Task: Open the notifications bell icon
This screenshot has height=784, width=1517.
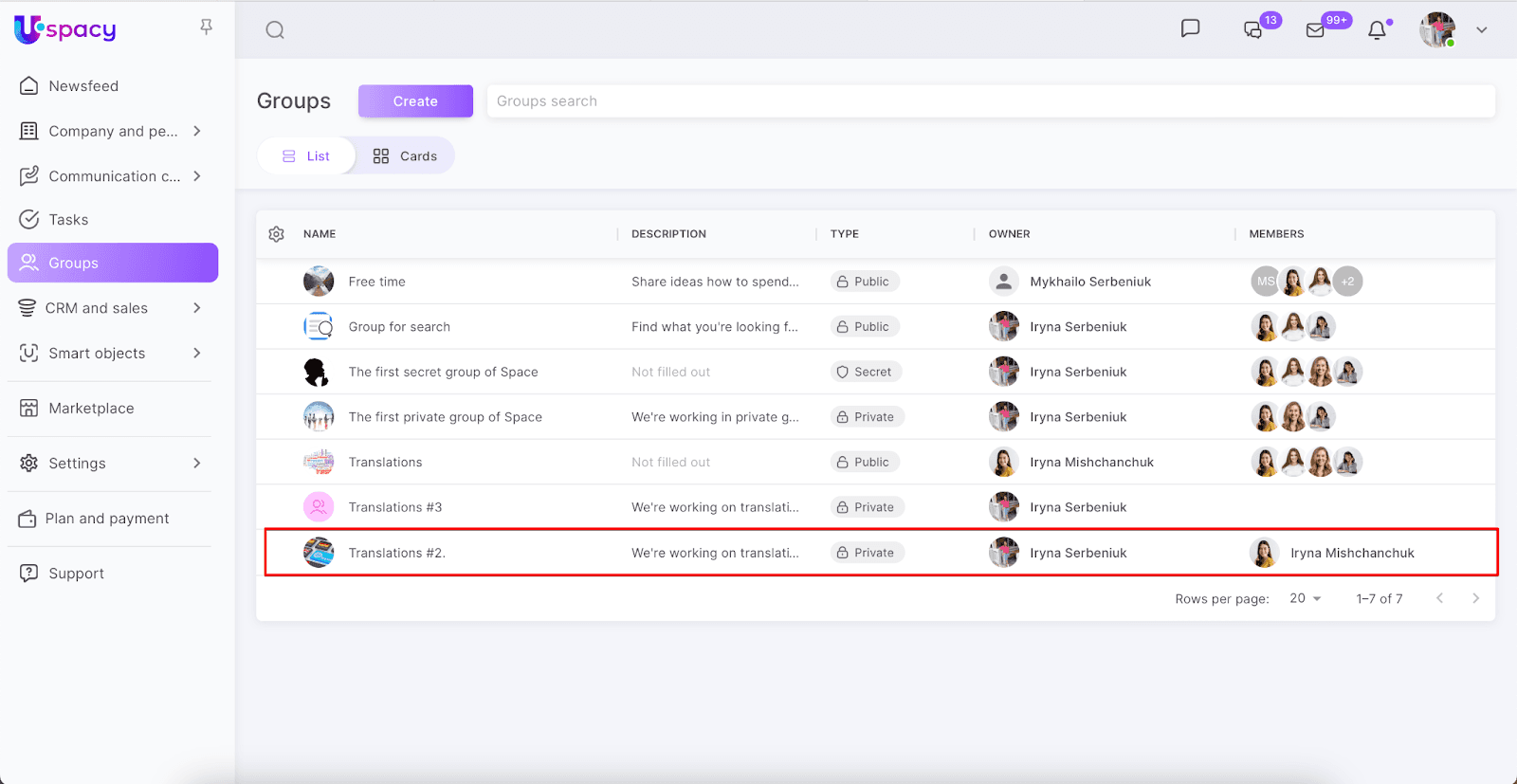Action: coord(1377,30)
